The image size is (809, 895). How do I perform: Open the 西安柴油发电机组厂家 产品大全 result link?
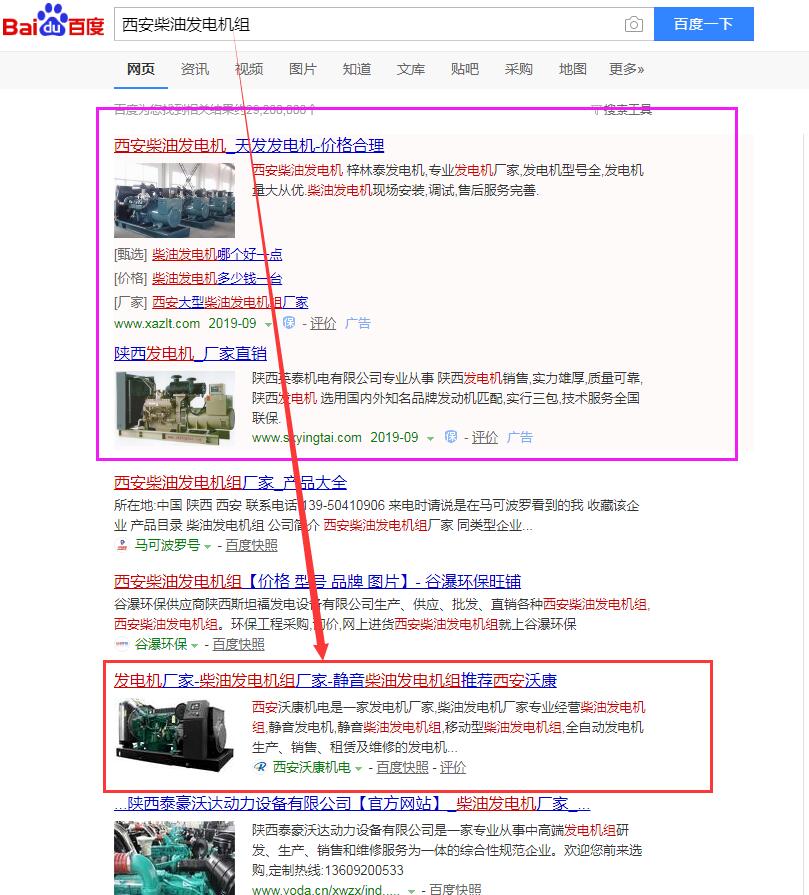pos(230,482)
